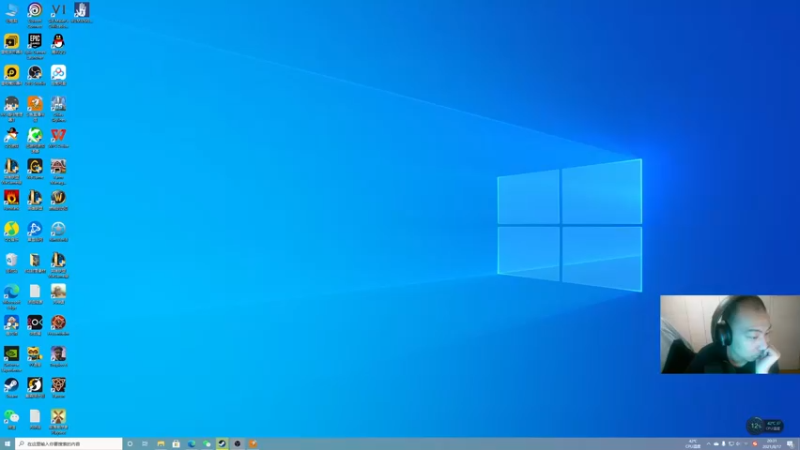Open the windmill game desktop icon
The image size is (800, 450).
coord(58,419)
